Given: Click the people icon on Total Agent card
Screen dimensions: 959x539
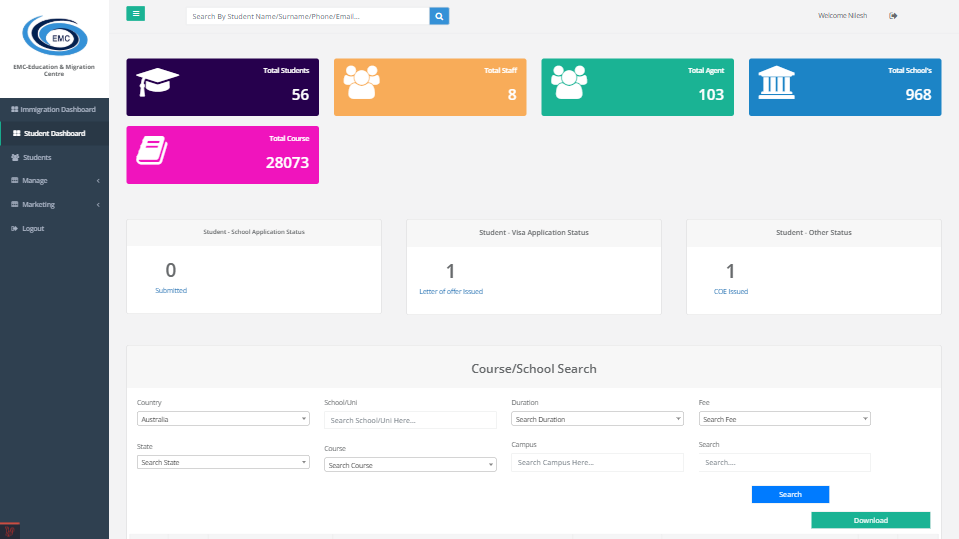Looking at the screenshot, I should (569, 82).
